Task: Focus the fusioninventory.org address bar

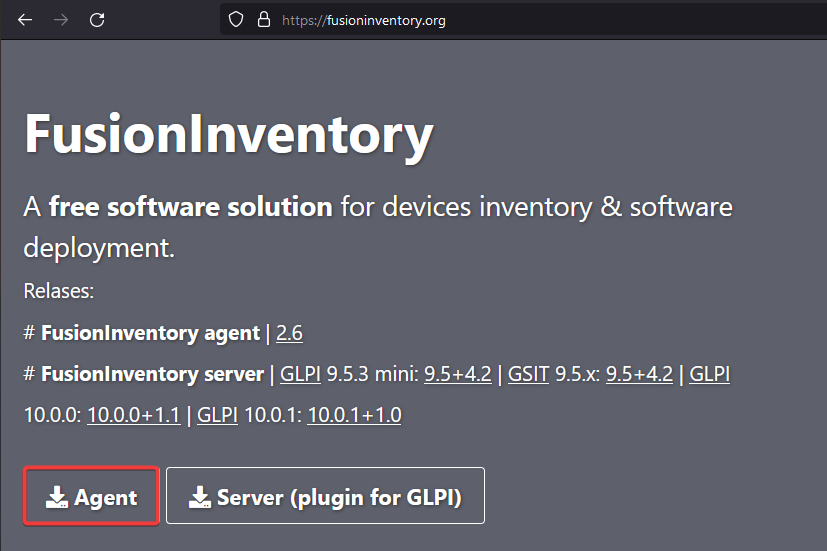Action: point(500,19)
